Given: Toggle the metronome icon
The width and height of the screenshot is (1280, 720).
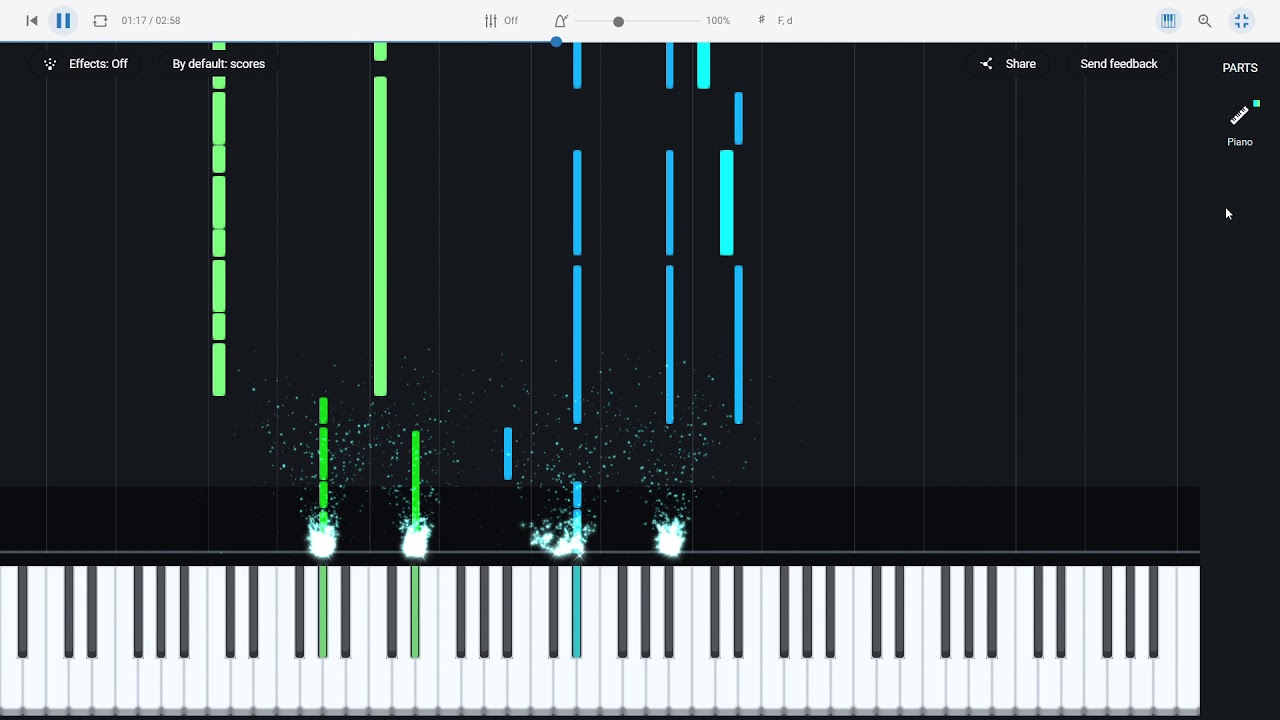Looking at the screenshot, I should click(561, 20).
